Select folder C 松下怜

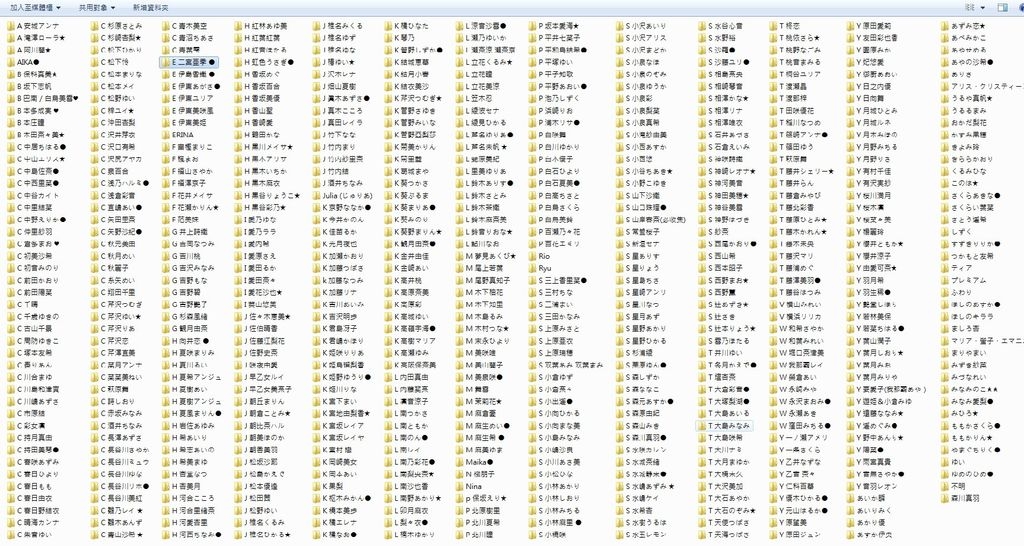coord(110,62)
